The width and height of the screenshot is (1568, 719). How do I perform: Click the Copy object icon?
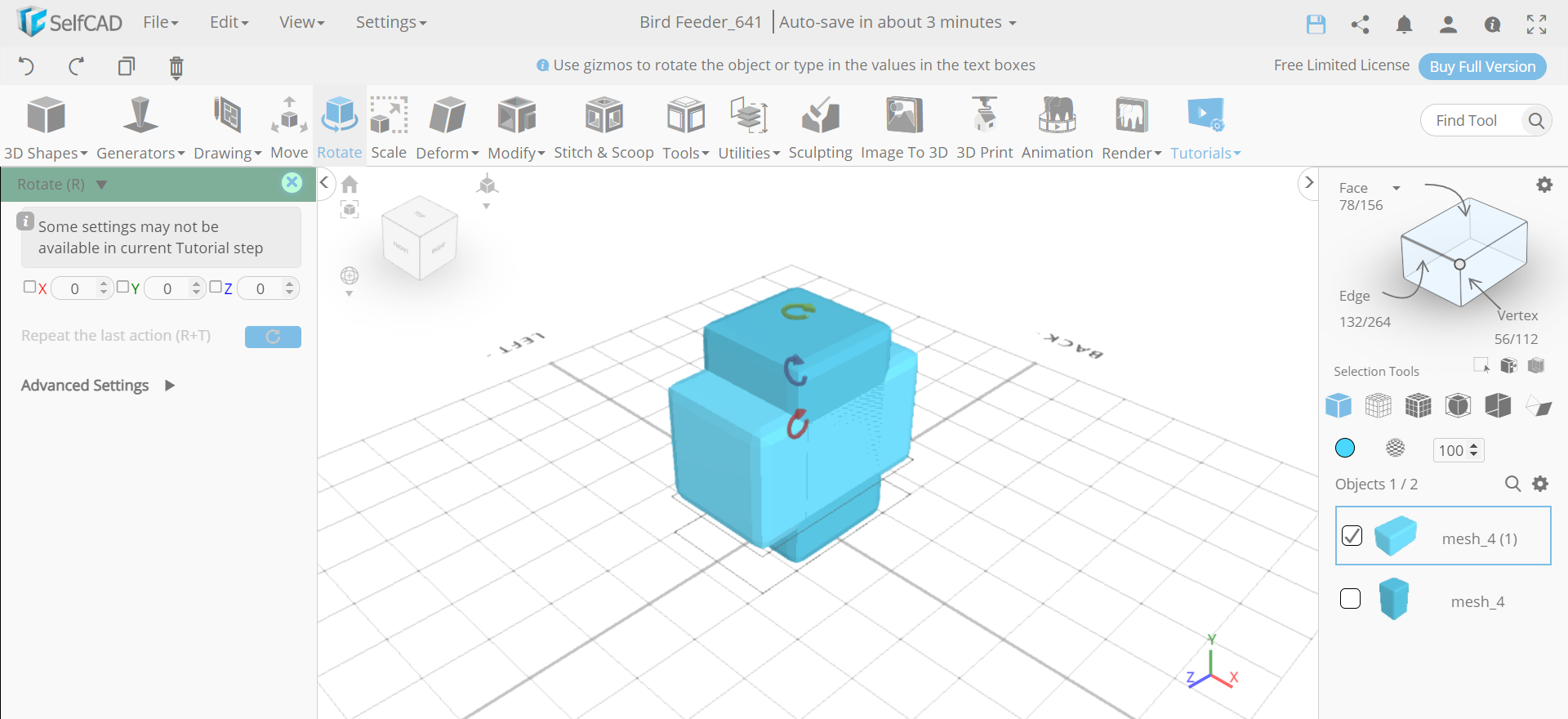(126, 66)
